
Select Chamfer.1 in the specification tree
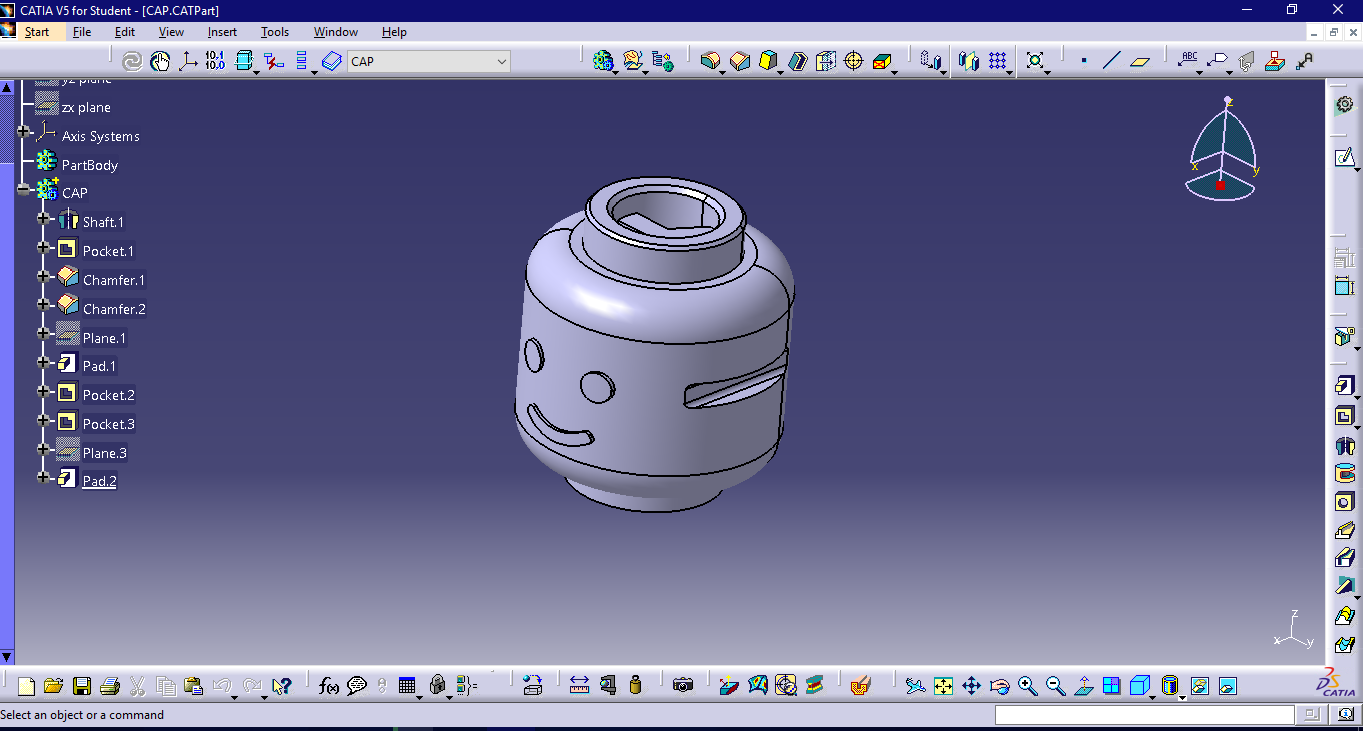[114, 280]
